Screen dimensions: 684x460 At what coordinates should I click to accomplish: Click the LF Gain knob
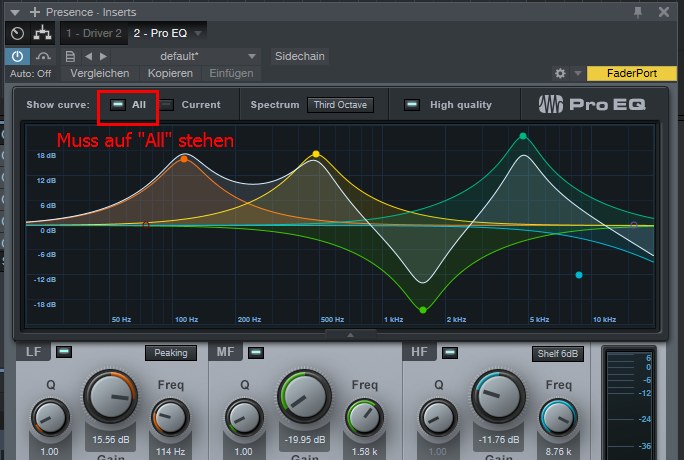pos(110,396)
